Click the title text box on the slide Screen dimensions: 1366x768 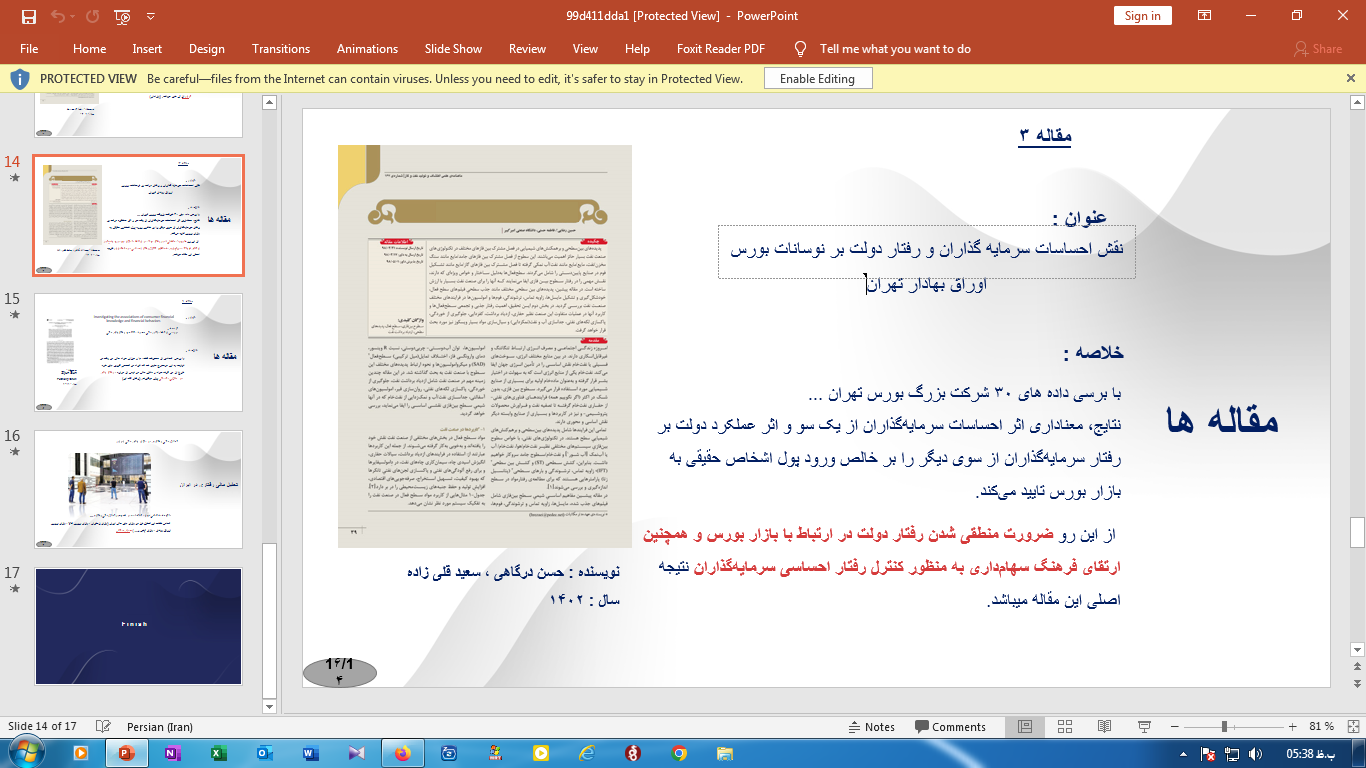pyautogui.click(x=927, y=252)
